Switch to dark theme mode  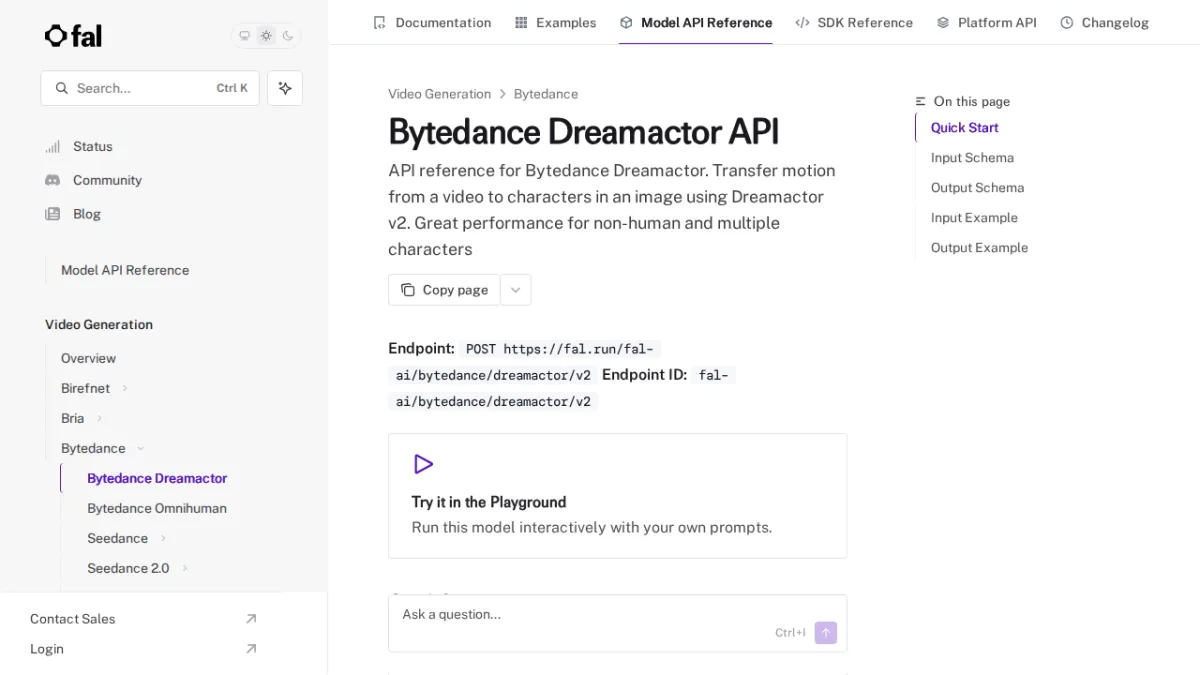(288, 36)
